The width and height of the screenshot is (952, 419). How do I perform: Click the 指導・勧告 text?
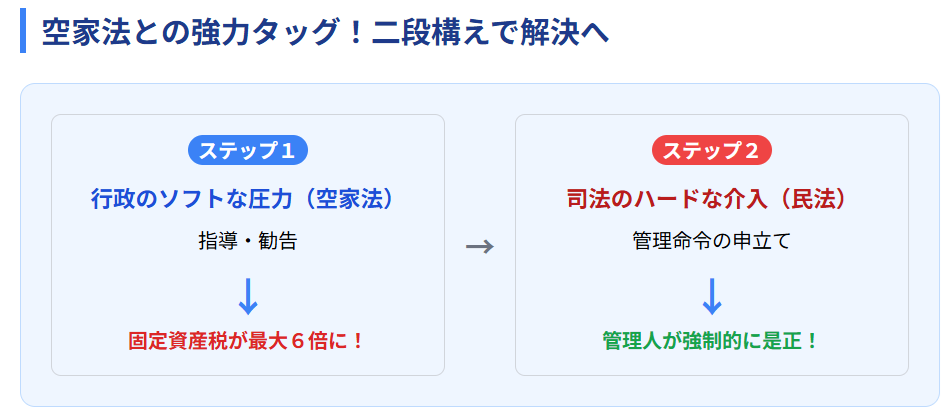248,241
